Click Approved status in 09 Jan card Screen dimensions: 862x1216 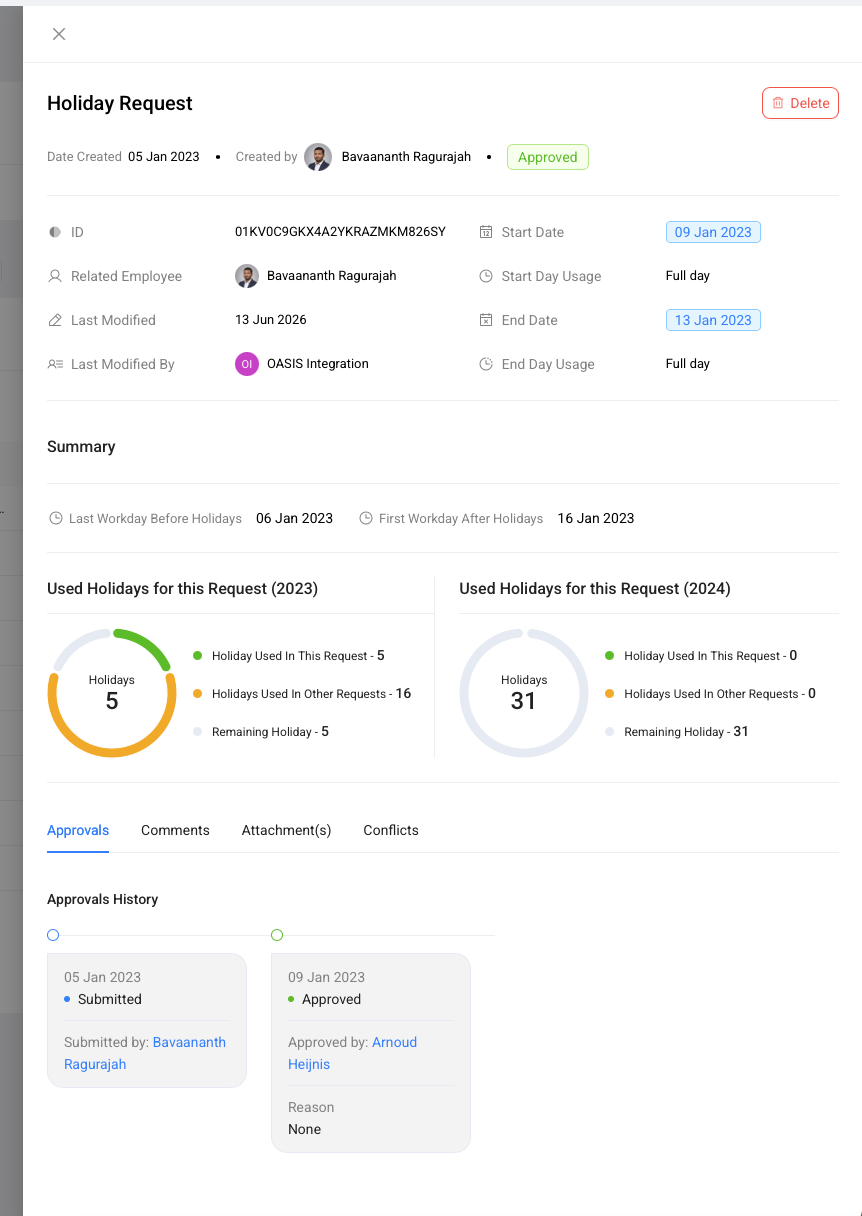[331, 999]
